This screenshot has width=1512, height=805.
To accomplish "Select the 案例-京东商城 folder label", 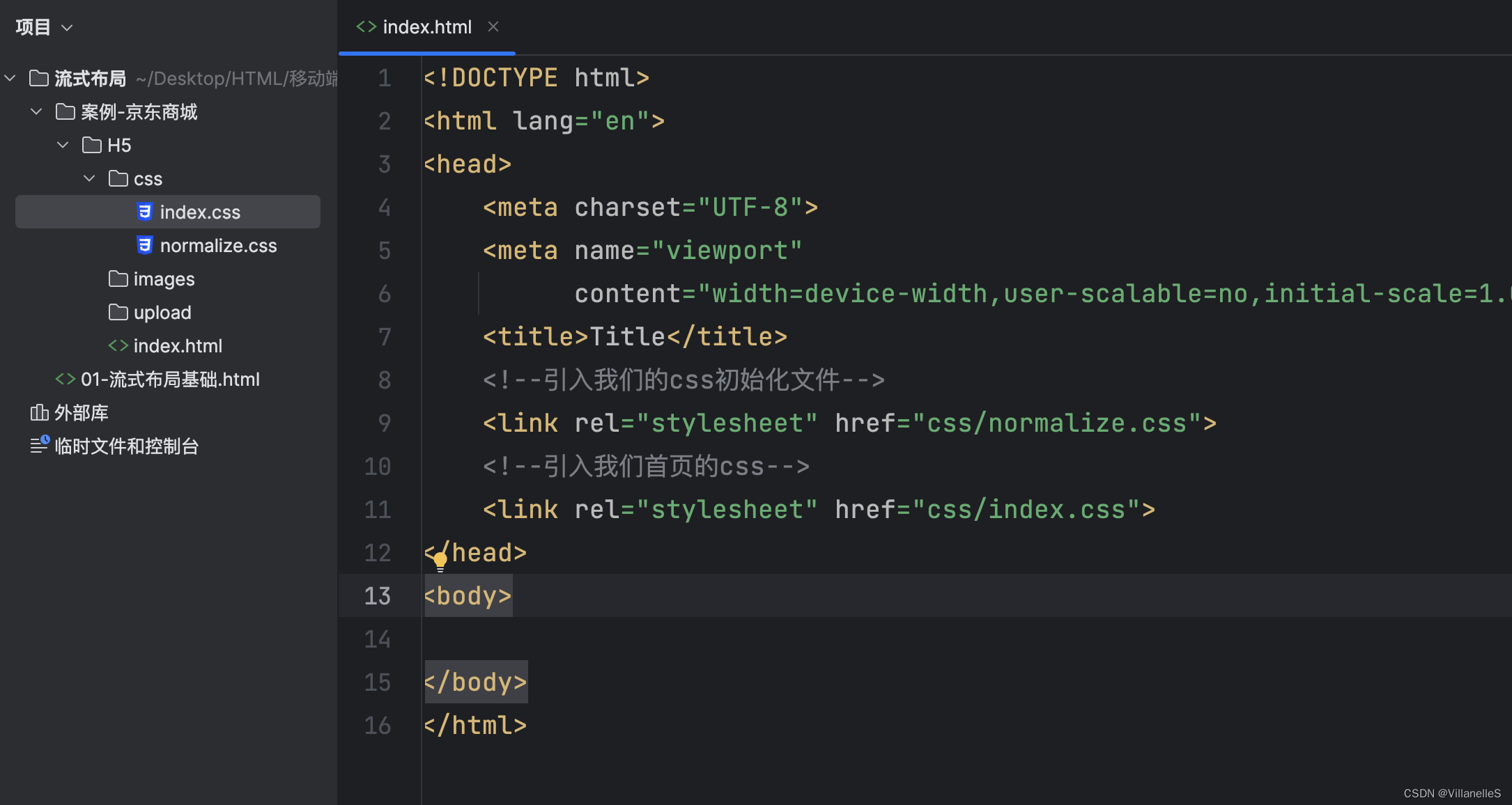I will (139, 111).
